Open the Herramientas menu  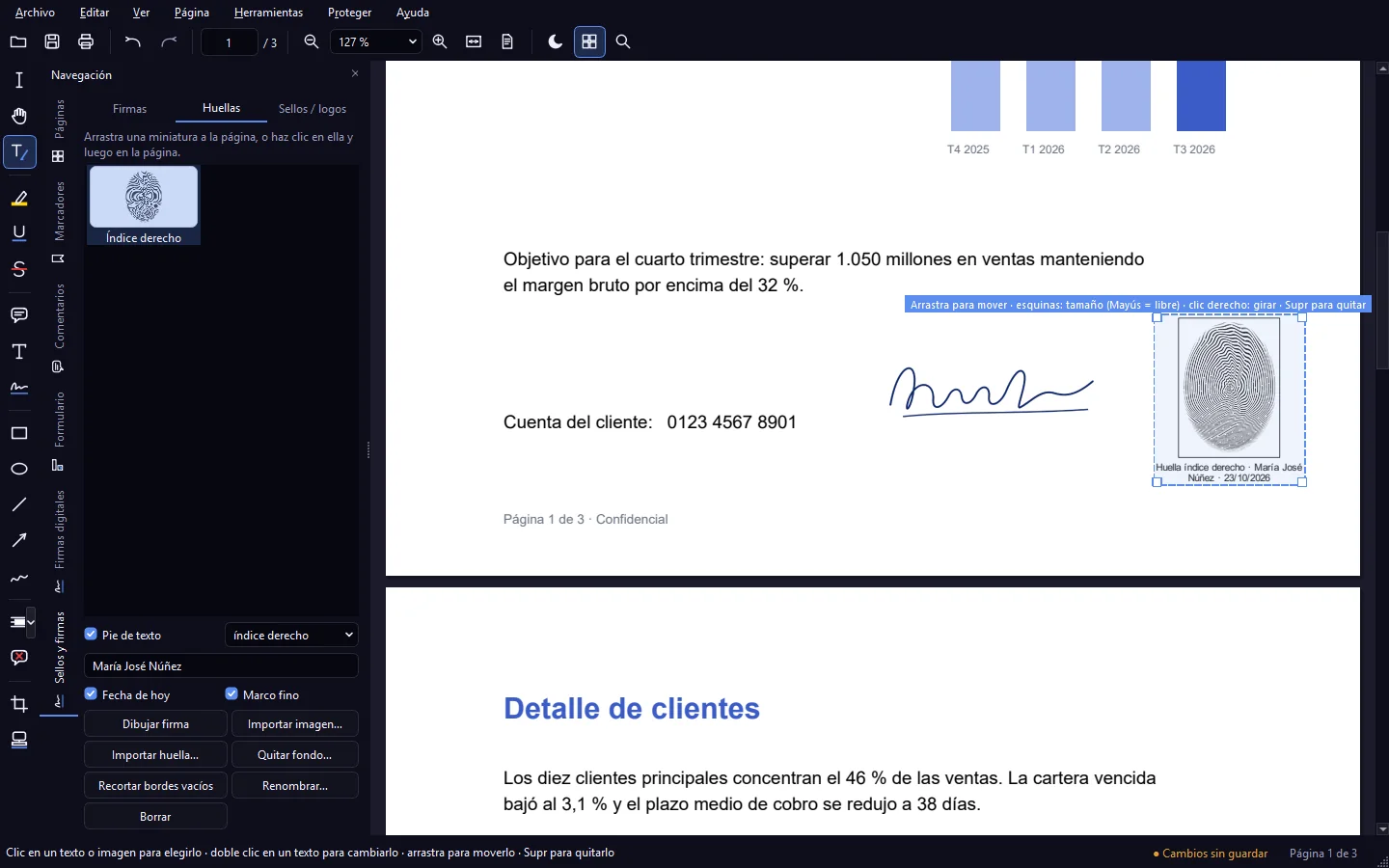pyautogui.click(x=268, y=13)
